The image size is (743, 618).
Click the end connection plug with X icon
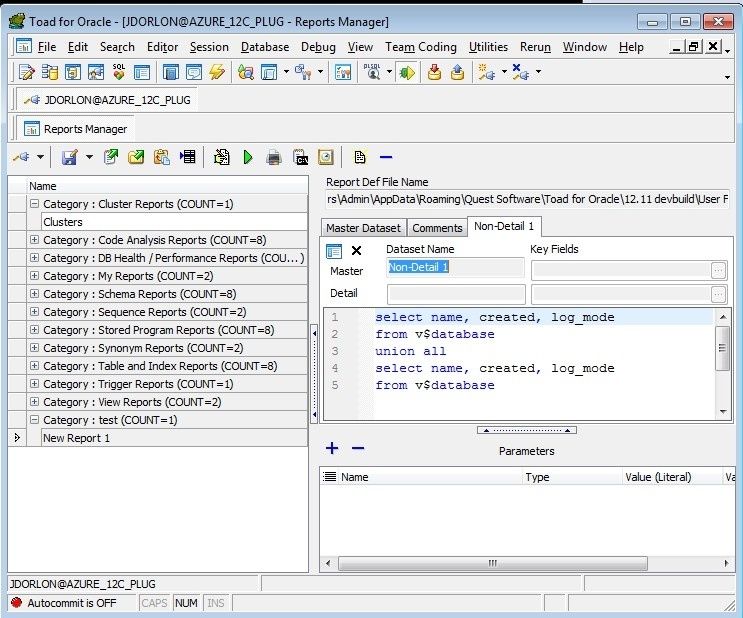click(x=520, y=72)
